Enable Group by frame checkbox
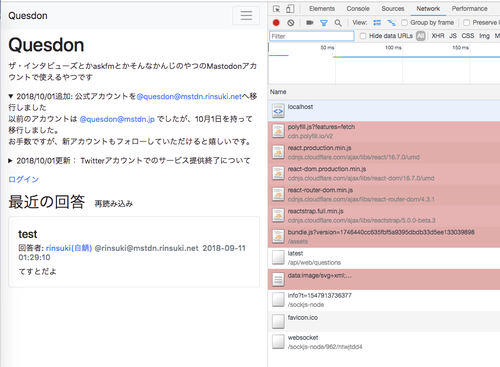 (x=404, y=23)
